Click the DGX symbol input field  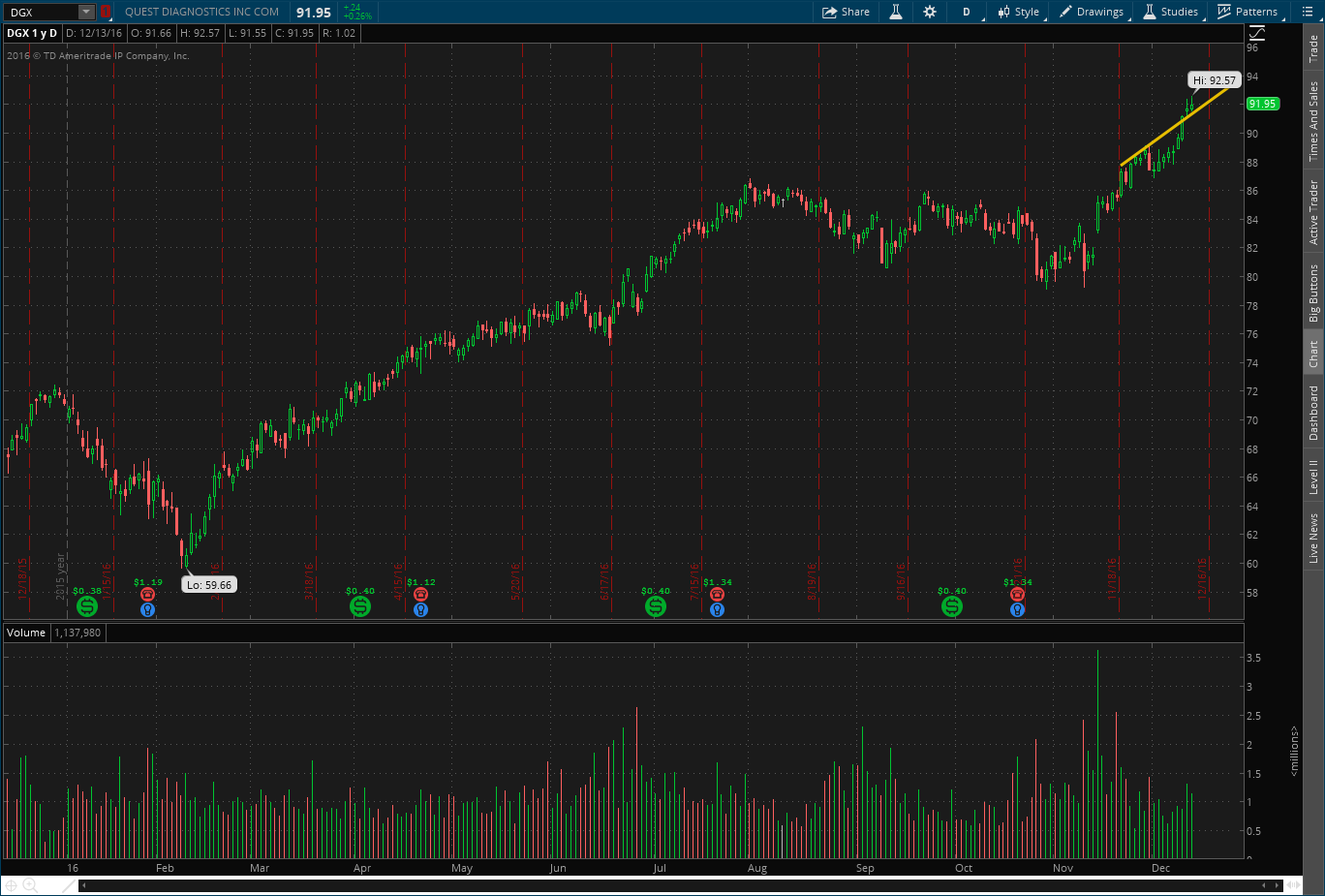pos(41,12)
